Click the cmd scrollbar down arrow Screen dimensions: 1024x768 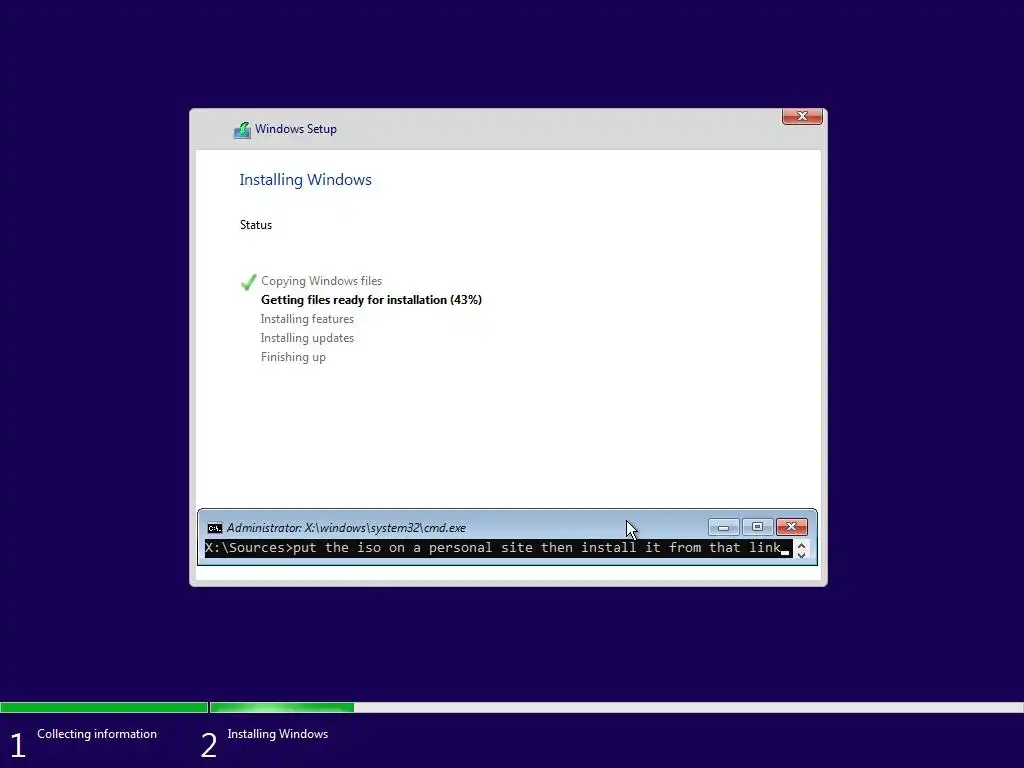pyautogui.click(x=801, y=554)
